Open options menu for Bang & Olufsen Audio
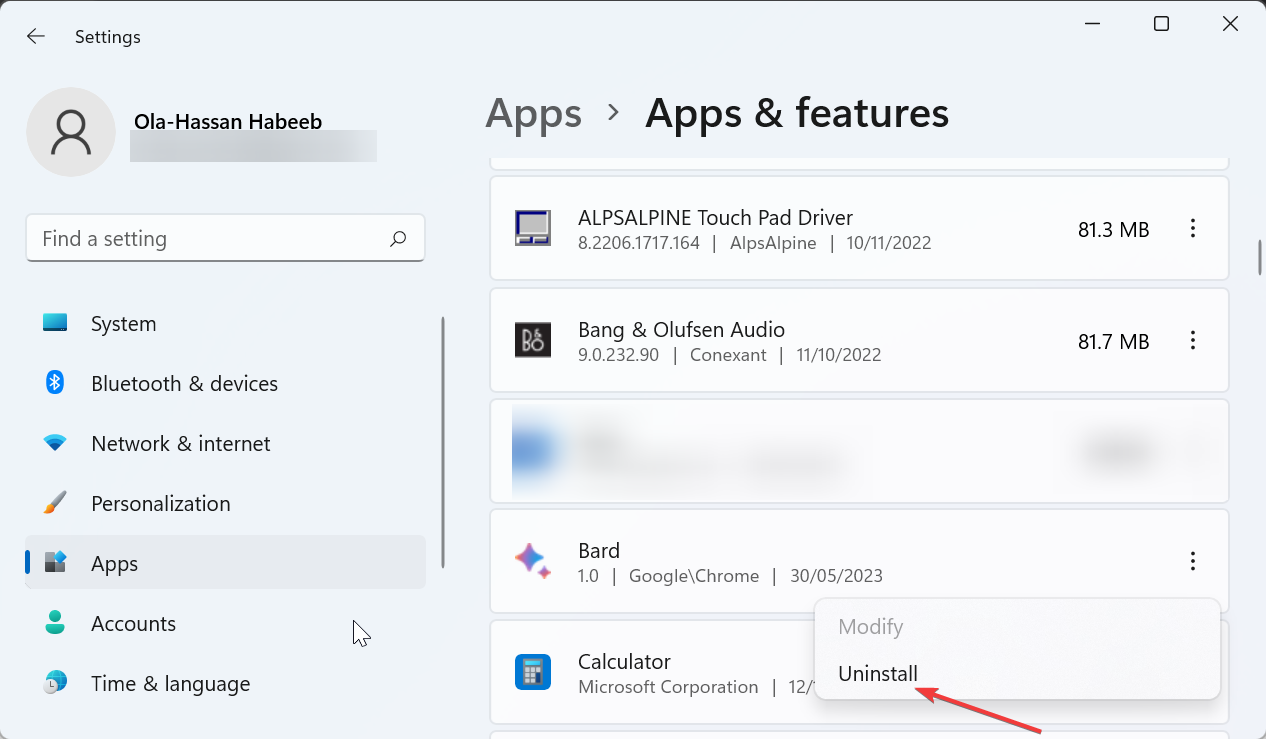 [1192, 341]
